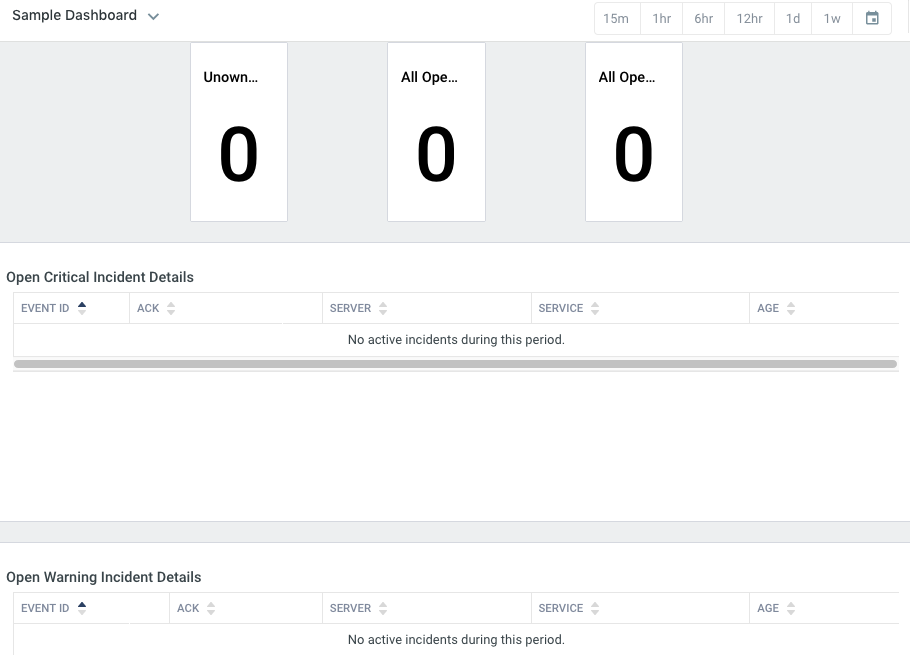Click Open Critical Incident Details heading
The width and height of the screenshot is (910, 655).
[100, 277]
